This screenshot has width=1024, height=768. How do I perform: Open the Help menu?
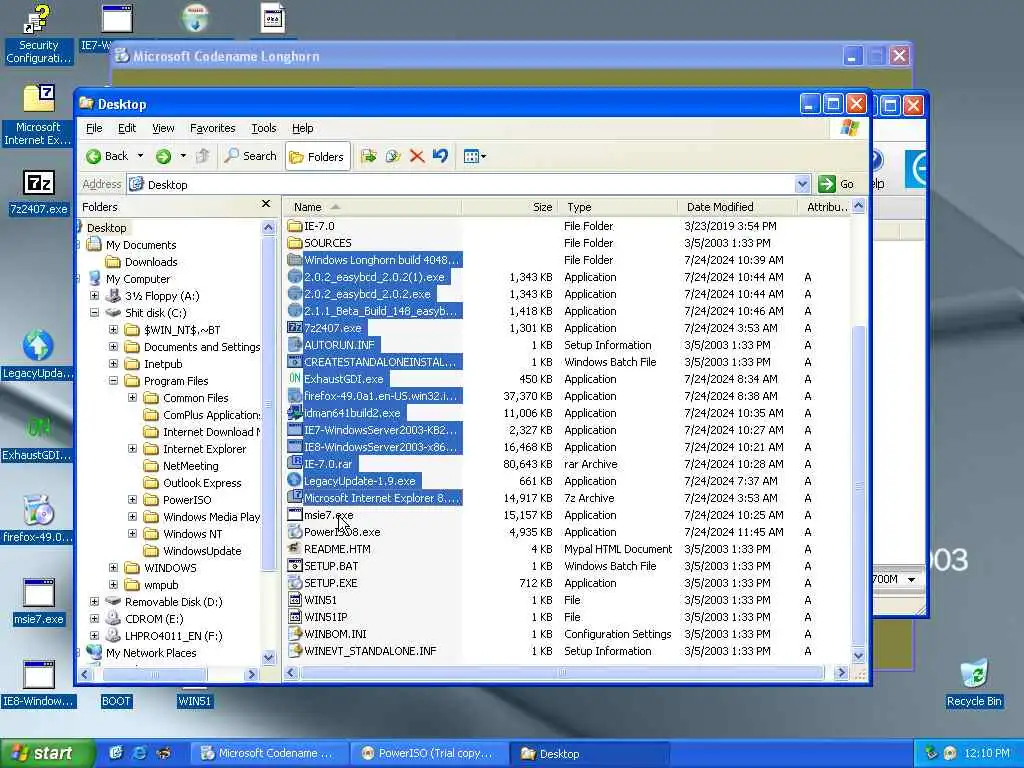[302, 128]
